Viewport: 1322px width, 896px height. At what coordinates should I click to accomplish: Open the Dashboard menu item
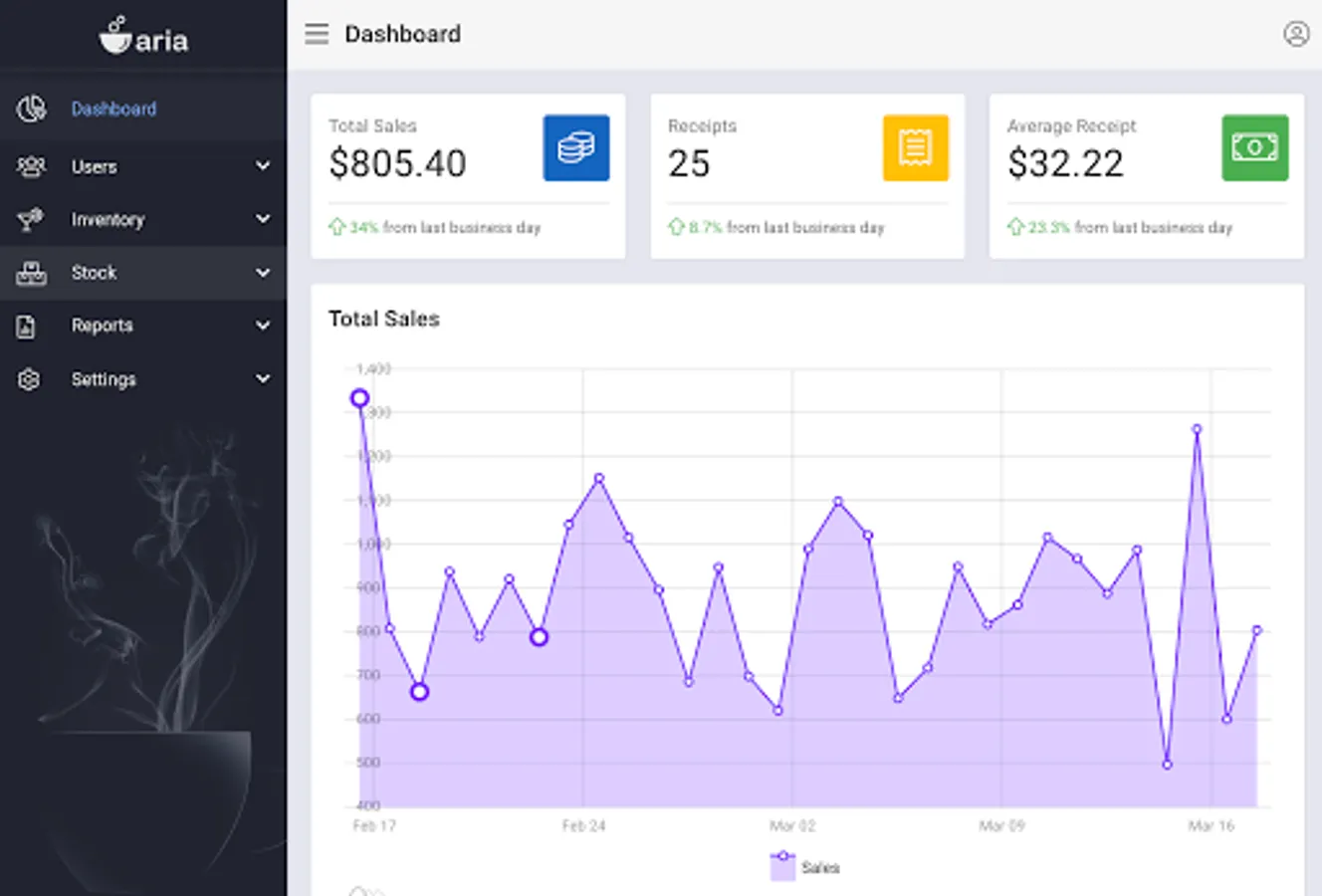[143, 109]
